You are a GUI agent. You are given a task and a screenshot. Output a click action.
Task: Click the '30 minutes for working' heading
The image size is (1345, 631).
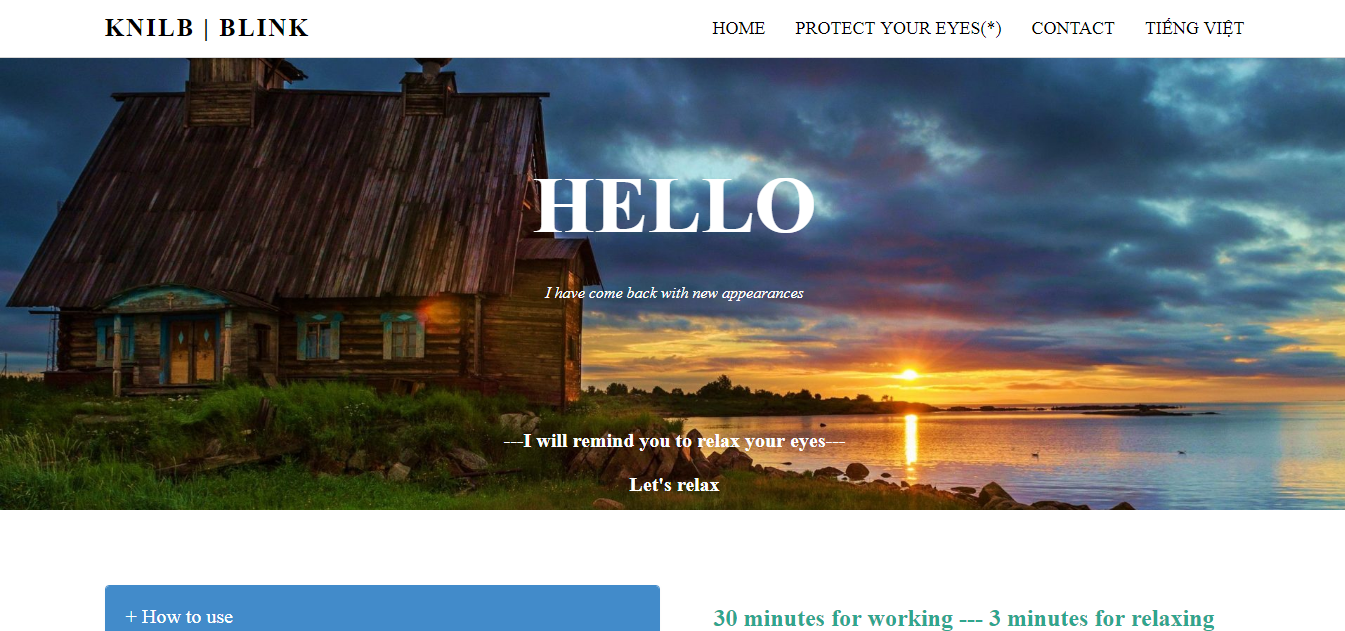(x=964, y=619)
